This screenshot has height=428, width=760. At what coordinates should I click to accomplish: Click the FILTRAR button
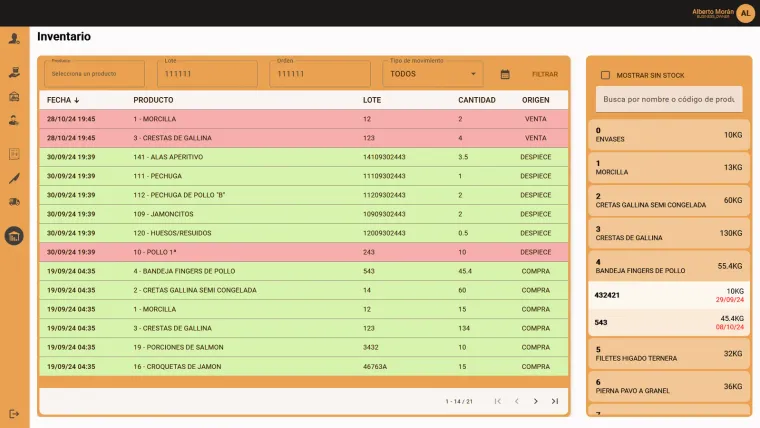(x=545, y=74)
